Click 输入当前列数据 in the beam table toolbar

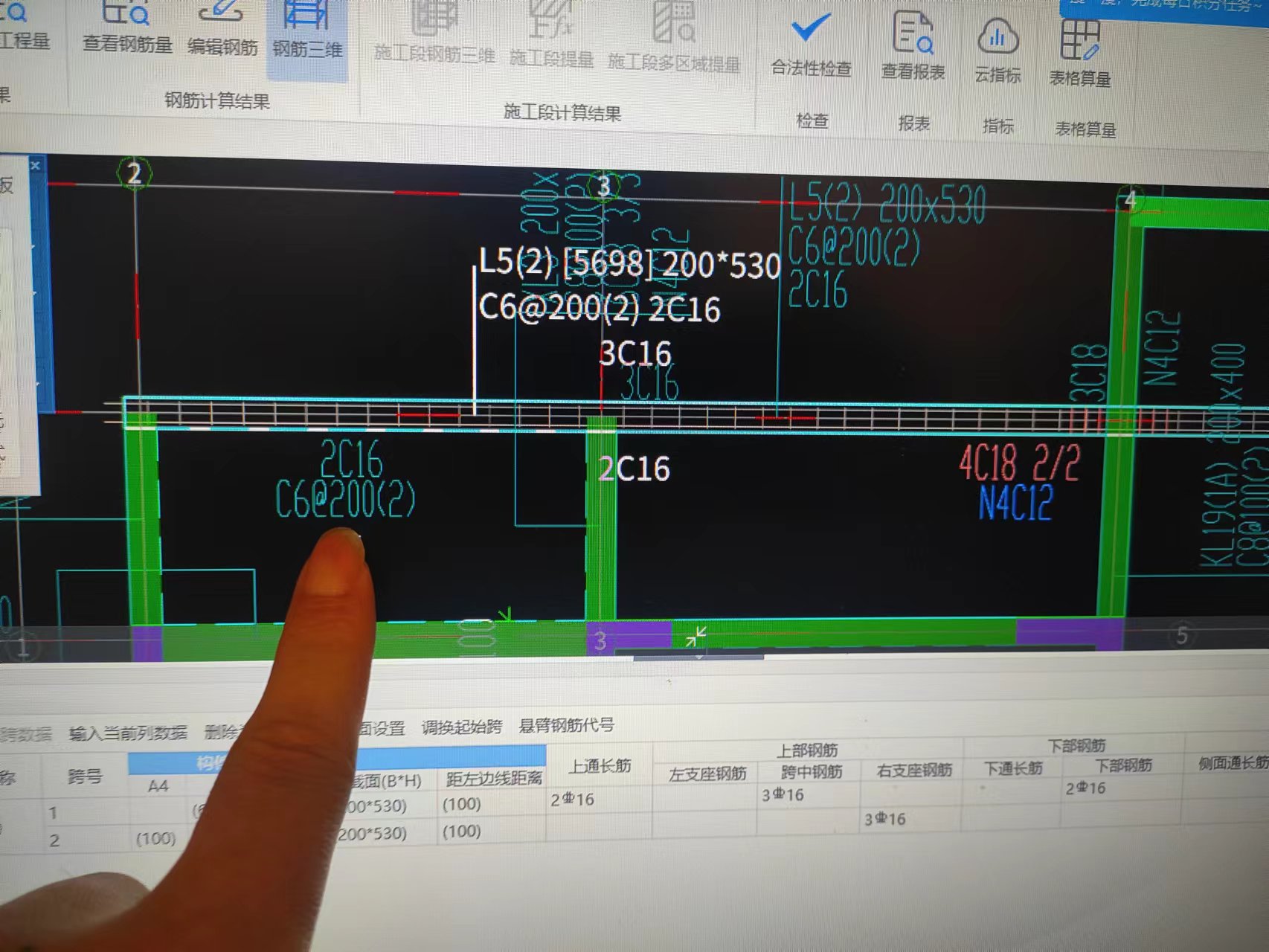(128, 733)
